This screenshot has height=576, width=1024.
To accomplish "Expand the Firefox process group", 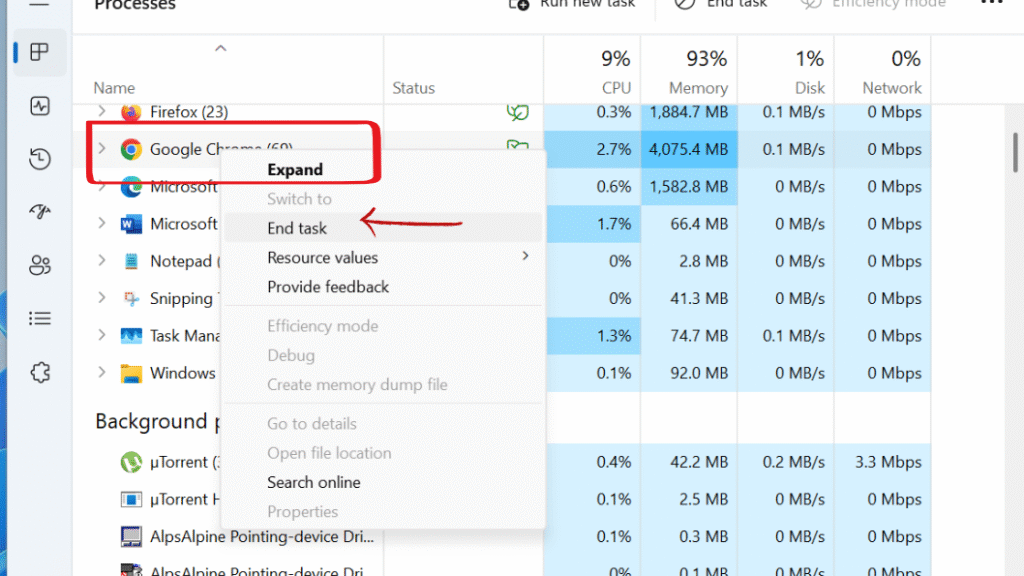I will tap(102, 112).
